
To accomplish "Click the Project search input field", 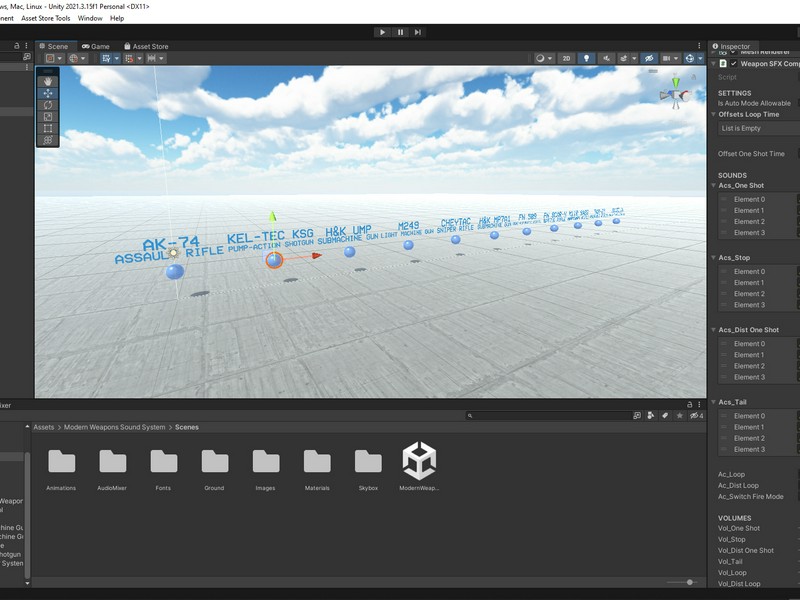I will pyautogui.click(x=548, y=416).
